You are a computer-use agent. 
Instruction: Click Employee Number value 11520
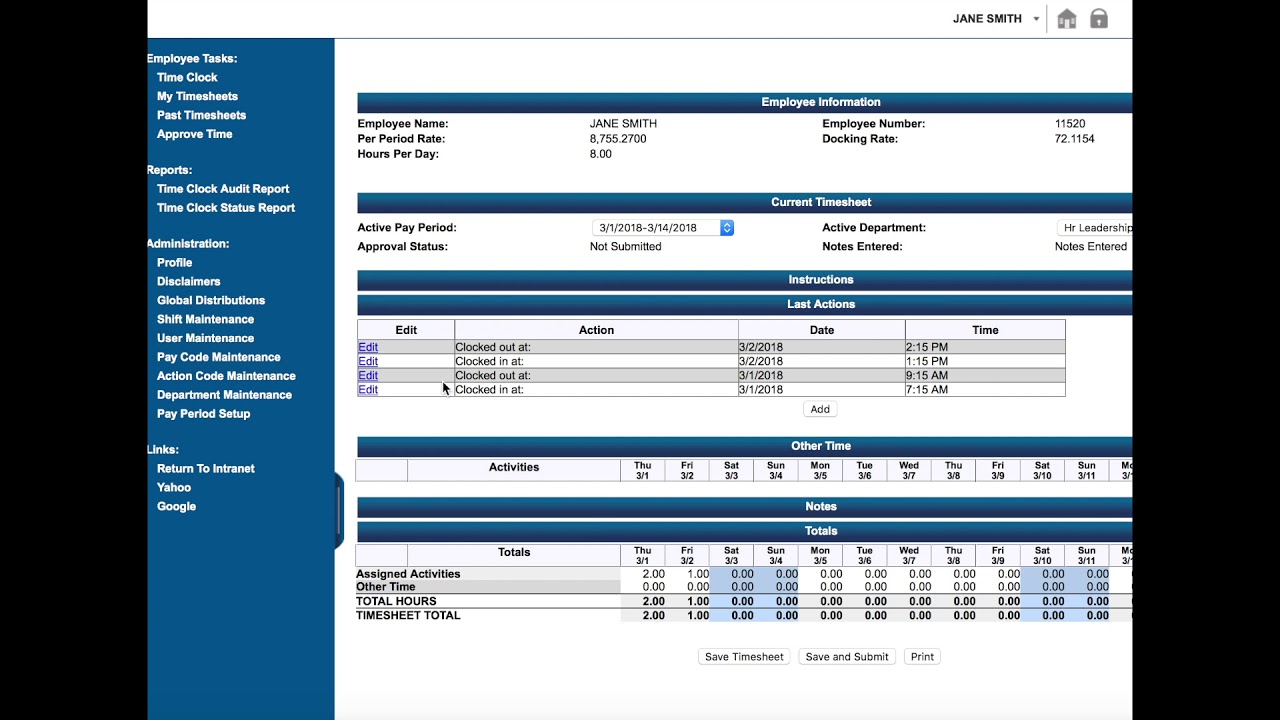coord(1070,124)
